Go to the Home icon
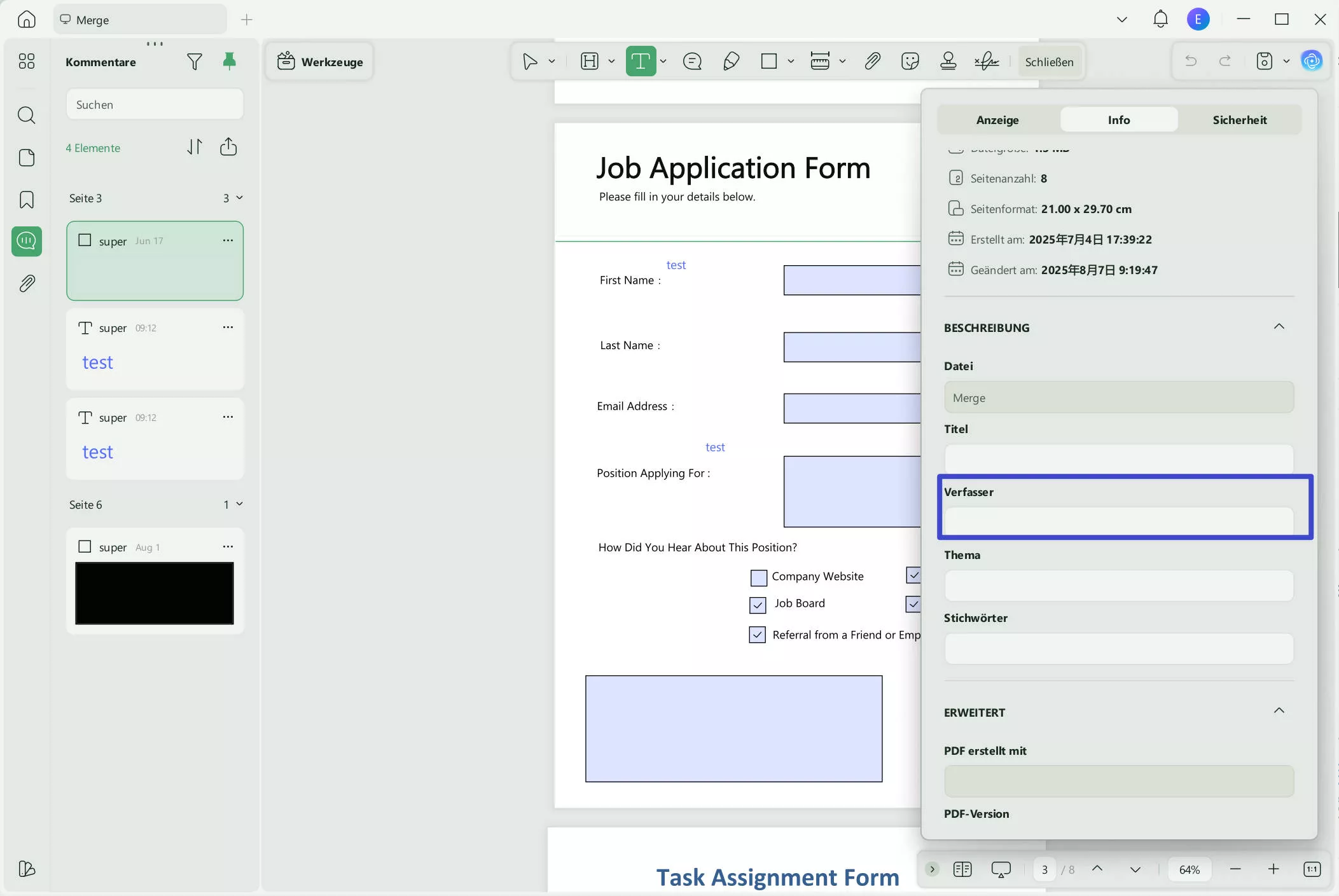Image resolution: width=1339 pixels, height=896 pixels. click(x=26, y=19)
